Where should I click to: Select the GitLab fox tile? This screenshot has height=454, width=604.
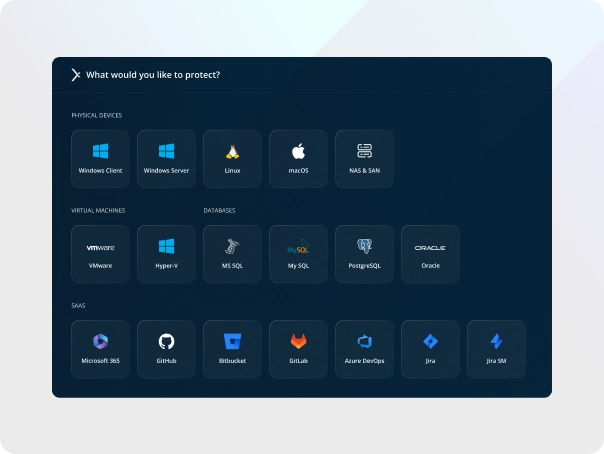point(299,349)
